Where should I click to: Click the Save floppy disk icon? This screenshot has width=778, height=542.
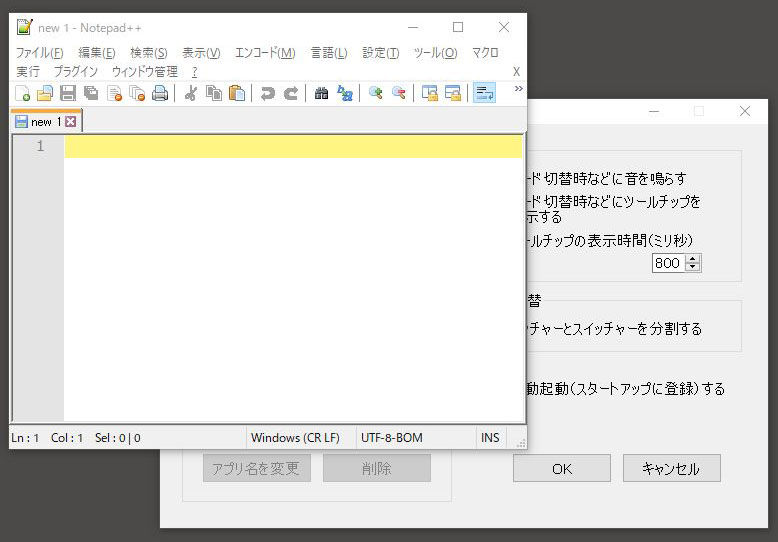pos(68,93)
